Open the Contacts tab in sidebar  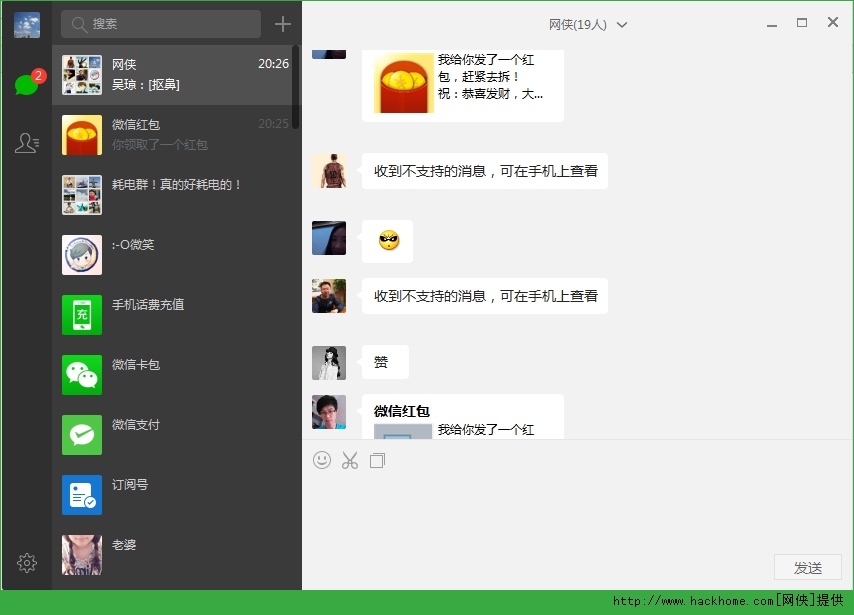pyautogui.click(x=27, y=143)
